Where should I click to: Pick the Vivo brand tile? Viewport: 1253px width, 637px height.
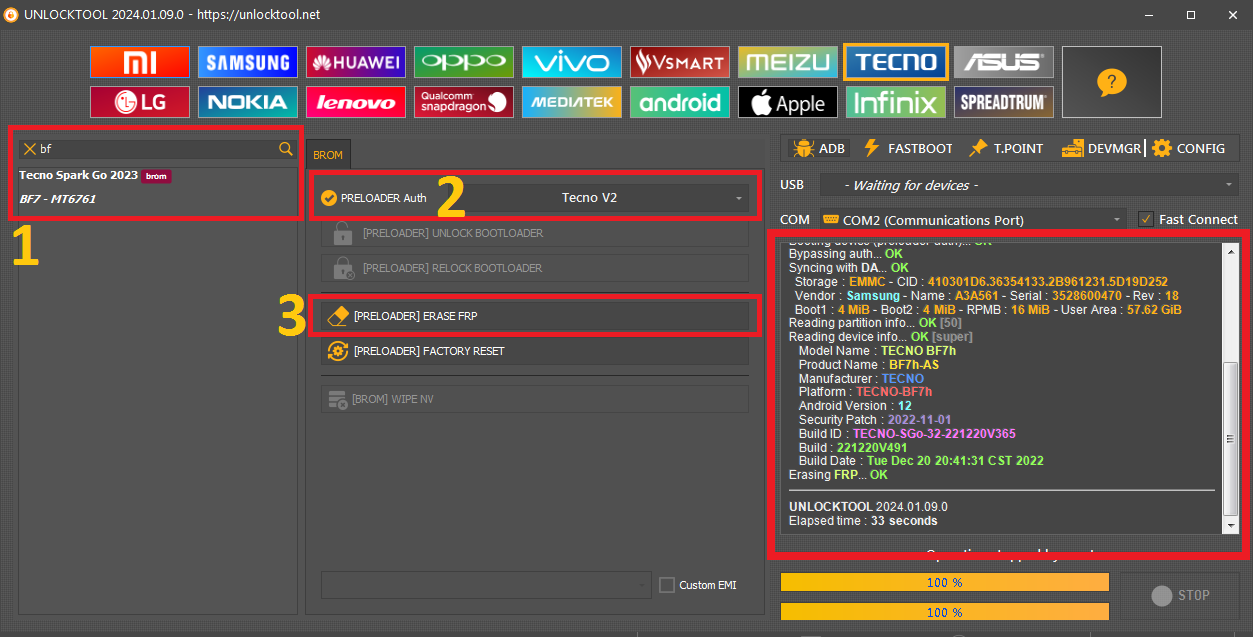[572, 62]
